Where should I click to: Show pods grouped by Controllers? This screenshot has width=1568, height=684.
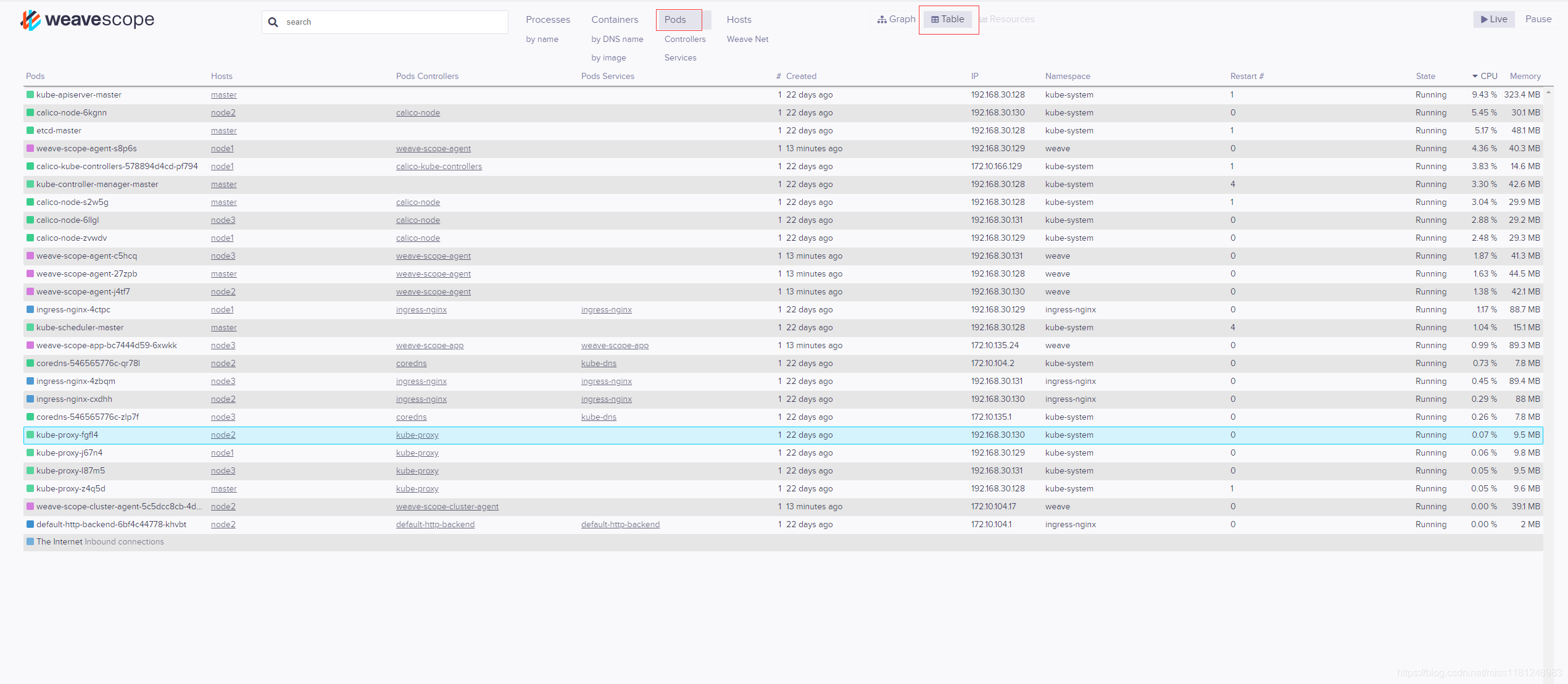coord(684,39)
